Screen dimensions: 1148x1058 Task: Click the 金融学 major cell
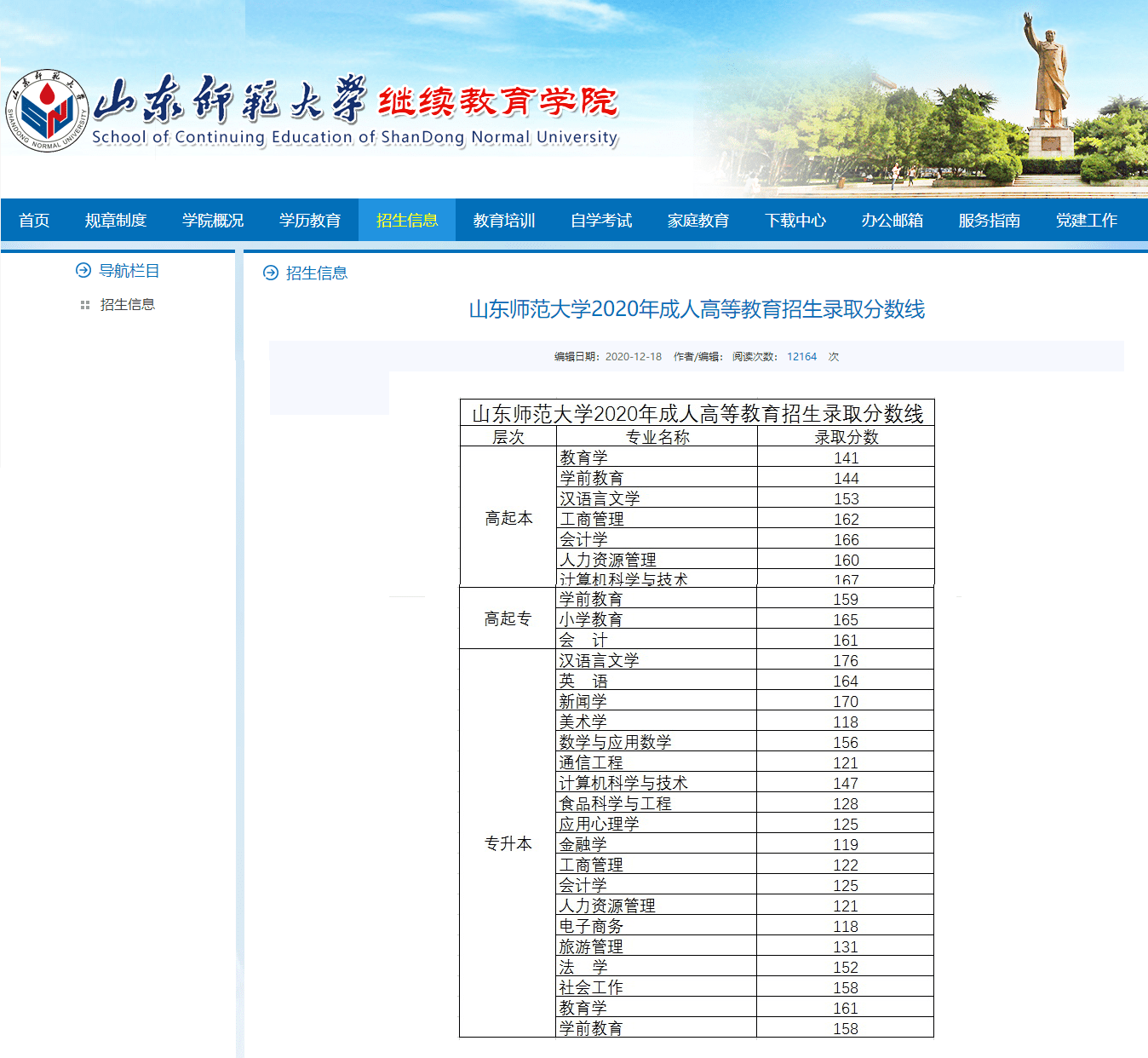click(657, 845)
